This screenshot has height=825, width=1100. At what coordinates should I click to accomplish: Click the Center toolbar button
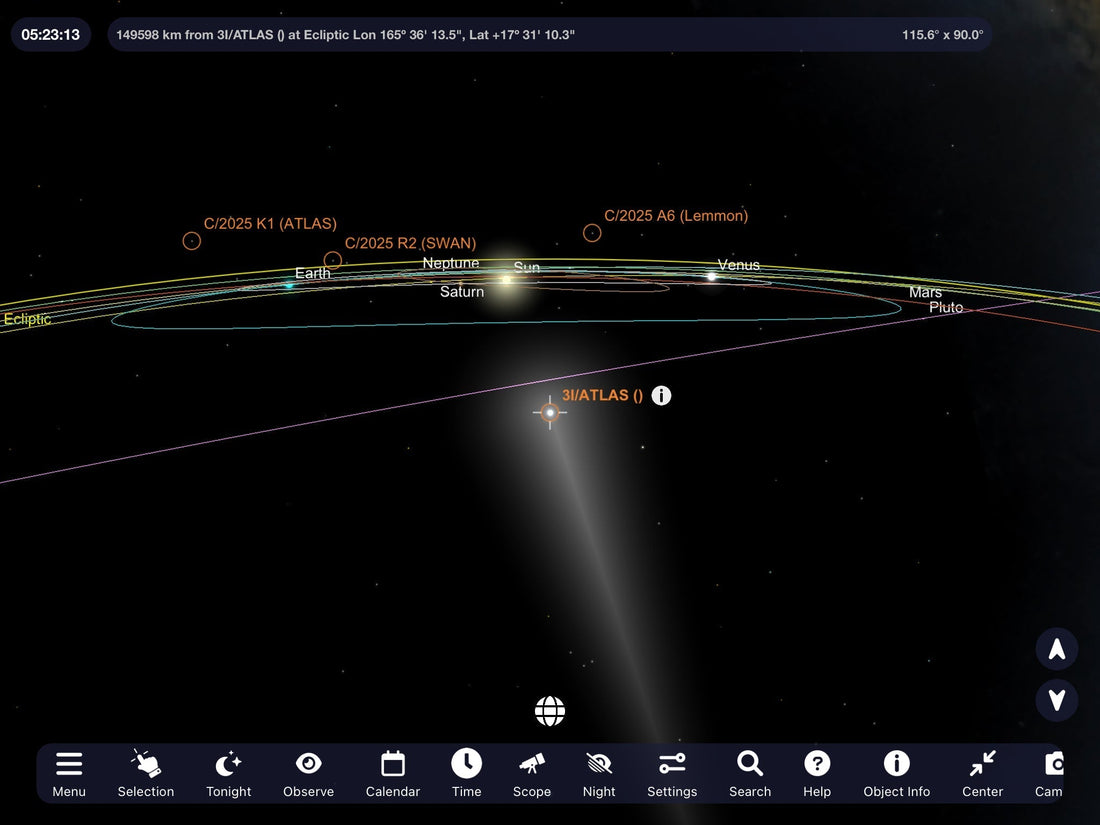[x=982, y=765]
